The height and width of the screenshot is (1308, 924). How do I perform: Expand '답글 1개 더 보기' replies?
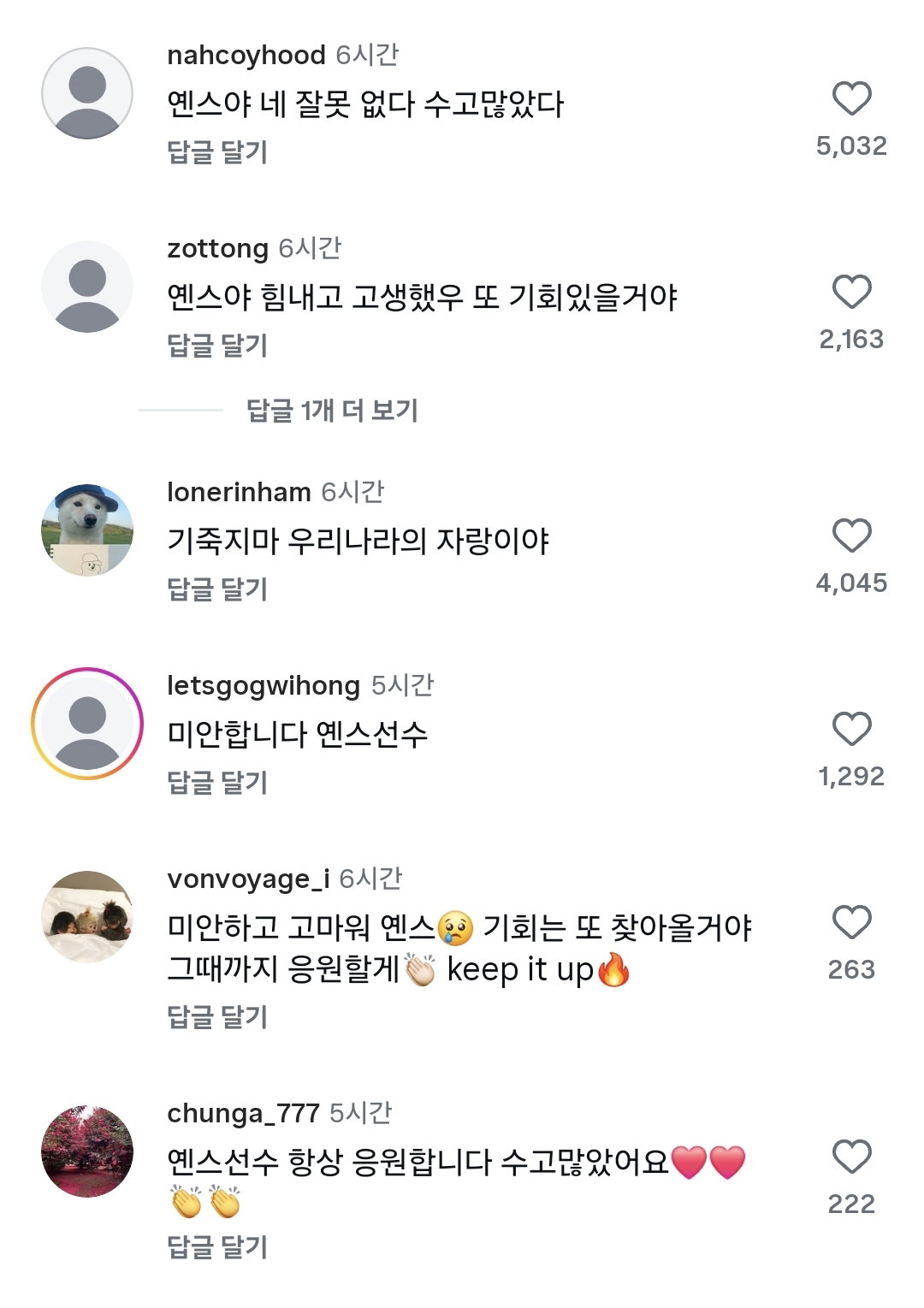pyautogui.click(x=332, y=411)
